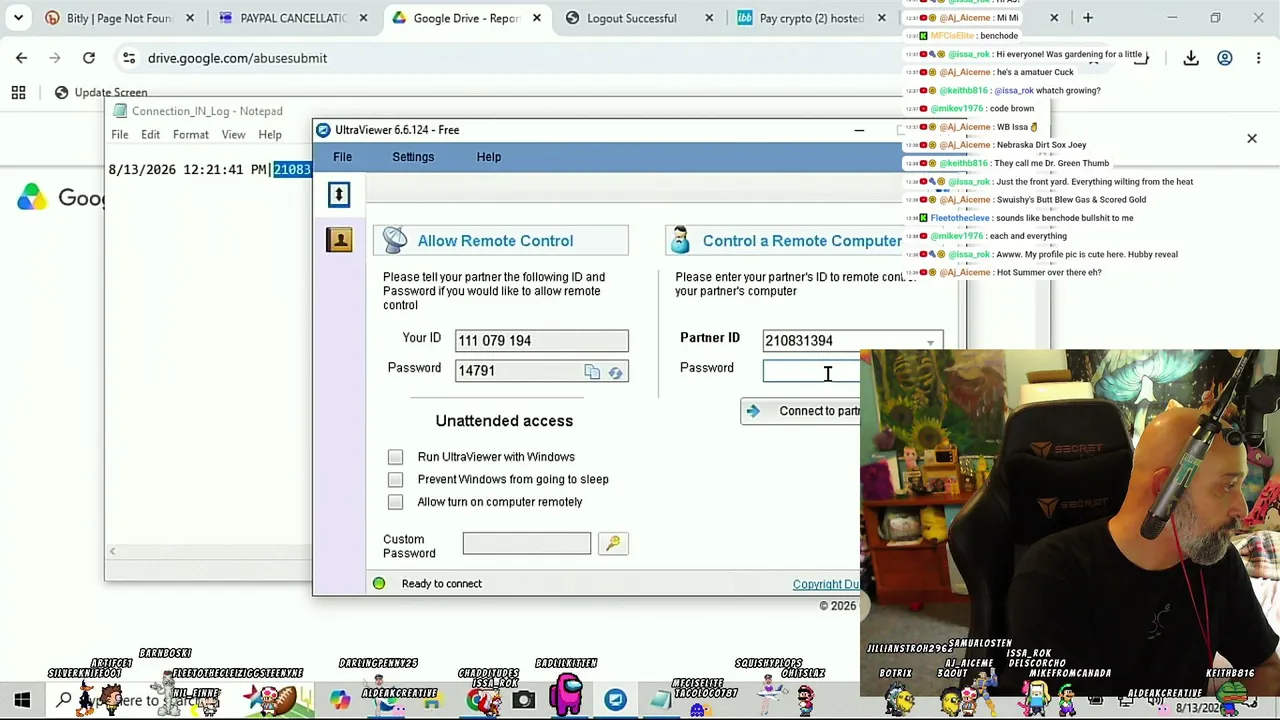View site information for drive.google.com

[x=129, y=58]
